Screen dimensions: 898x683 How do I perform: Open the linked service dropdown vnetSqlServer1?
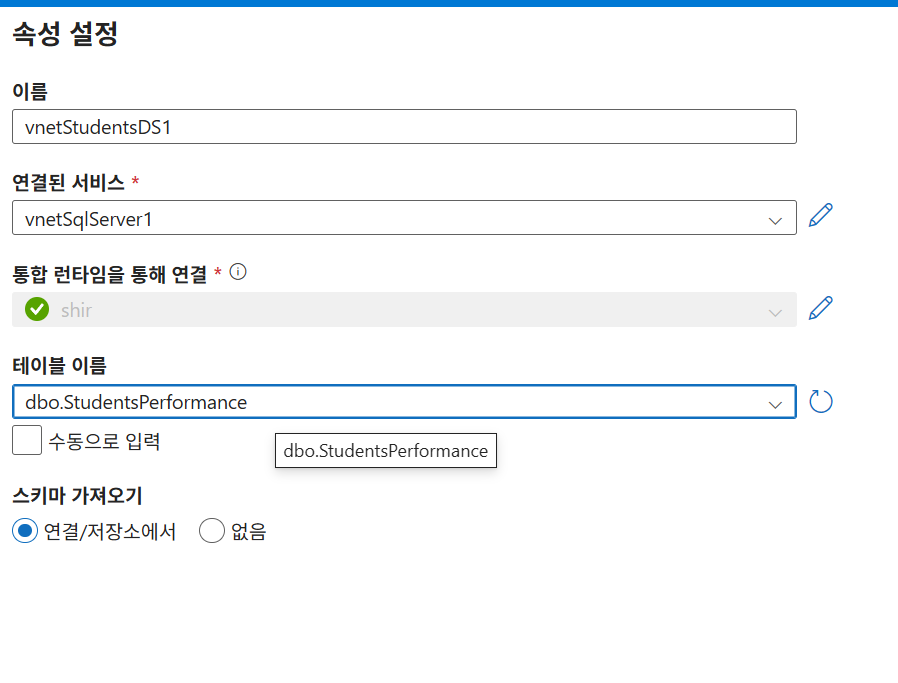point(404,218)
